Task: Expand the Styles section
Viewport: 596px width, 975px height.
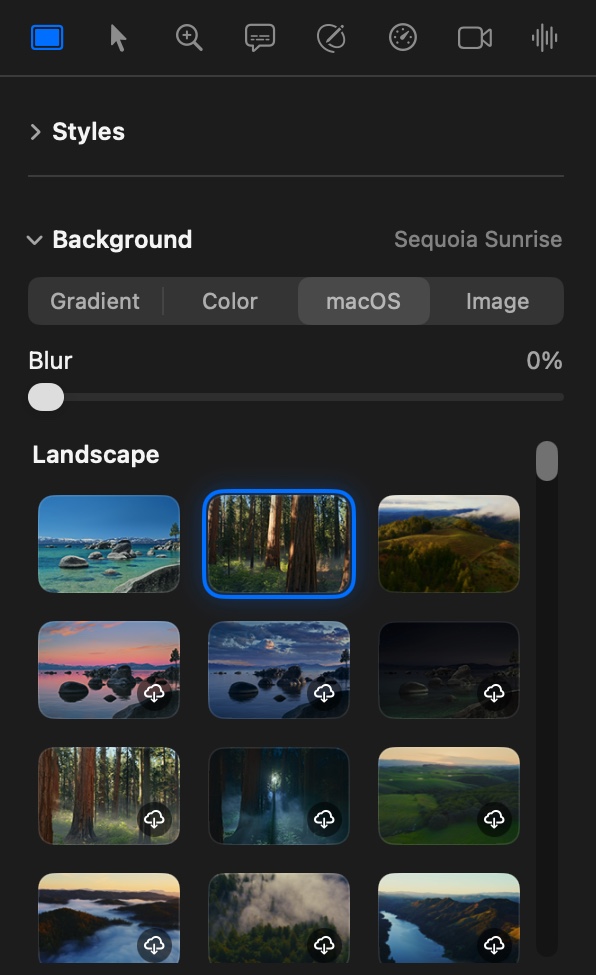Action: pos(35,132)
